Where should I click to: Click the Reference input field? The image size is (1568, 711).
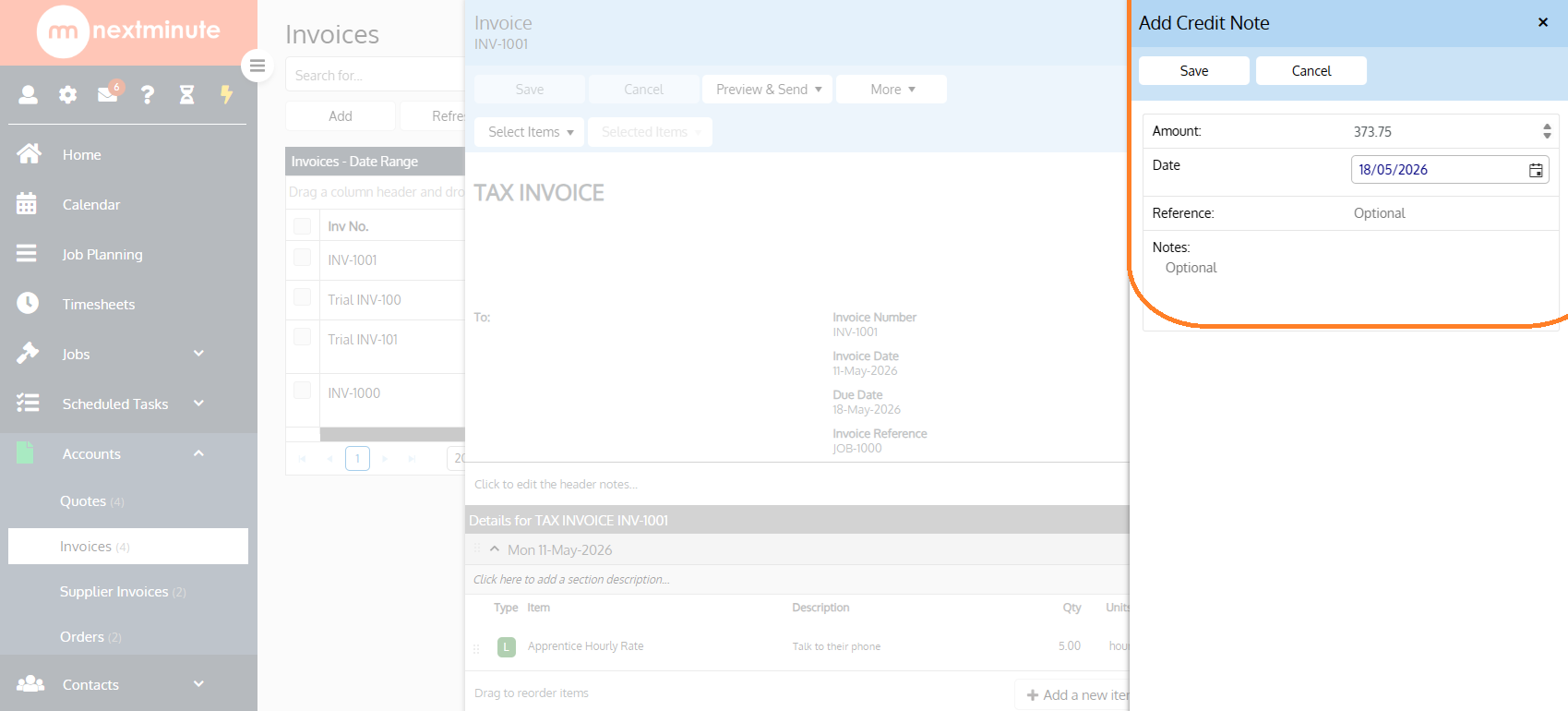[1452, 213]
